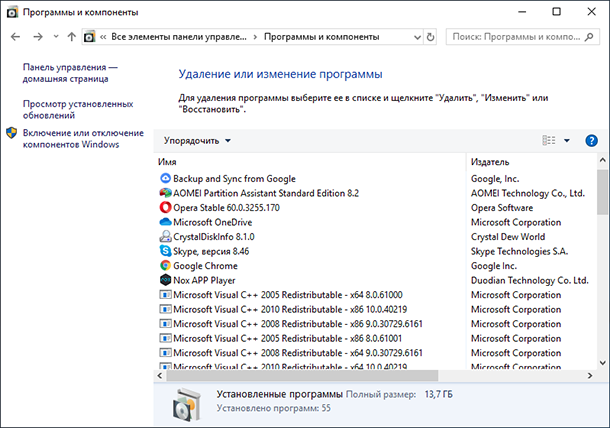Refresh the Programs and Components view
The width and height of the screenshot is (610, 428).
click(430, 37)
